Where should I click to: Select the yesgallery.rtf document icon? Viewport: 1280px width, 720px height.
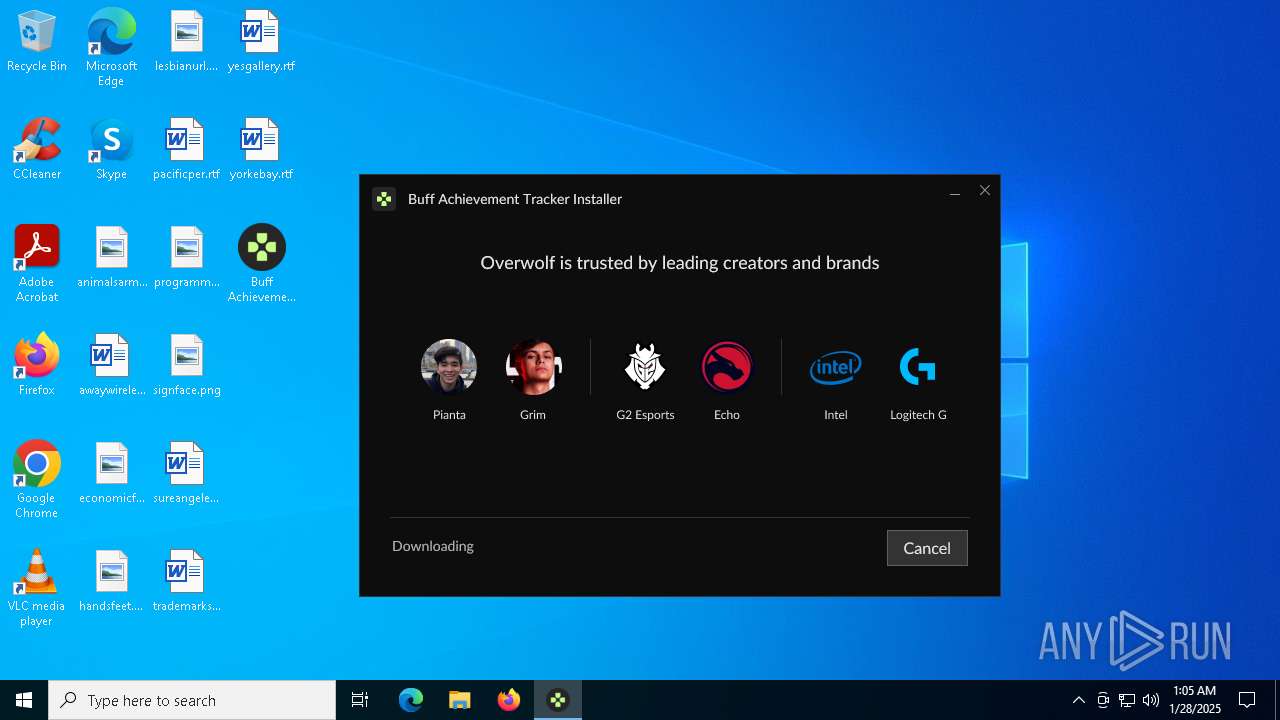pyautogui.click(x=261, y=41)
